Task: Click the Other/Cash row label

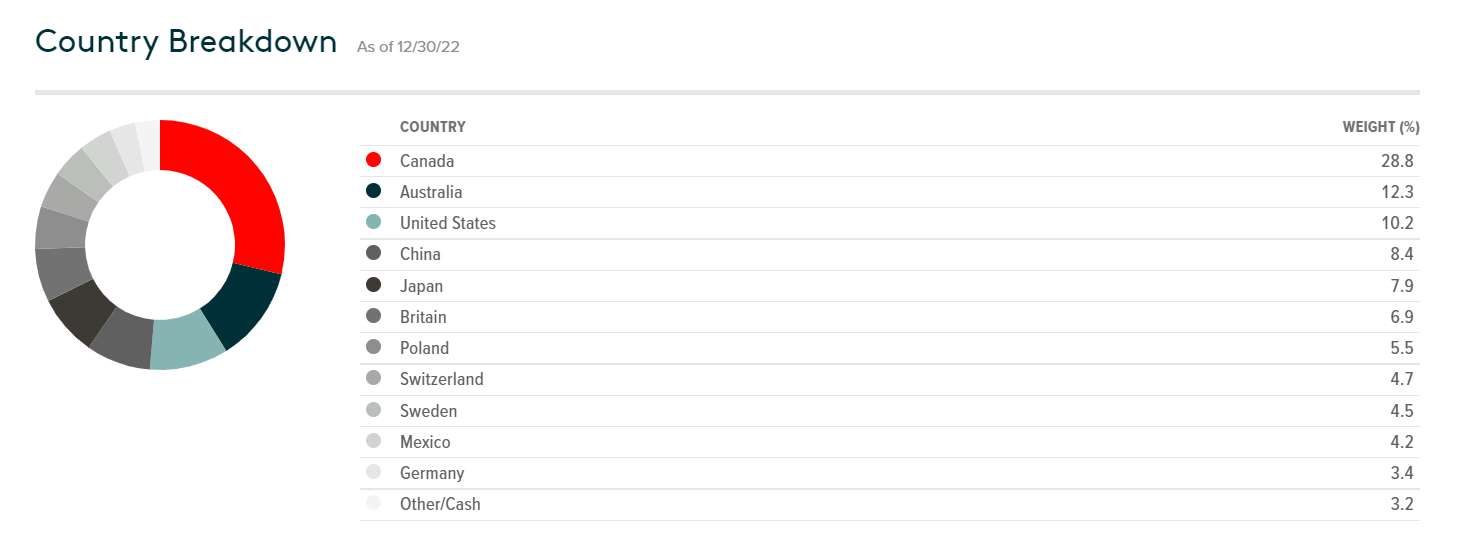Action: tap(440, 504)
